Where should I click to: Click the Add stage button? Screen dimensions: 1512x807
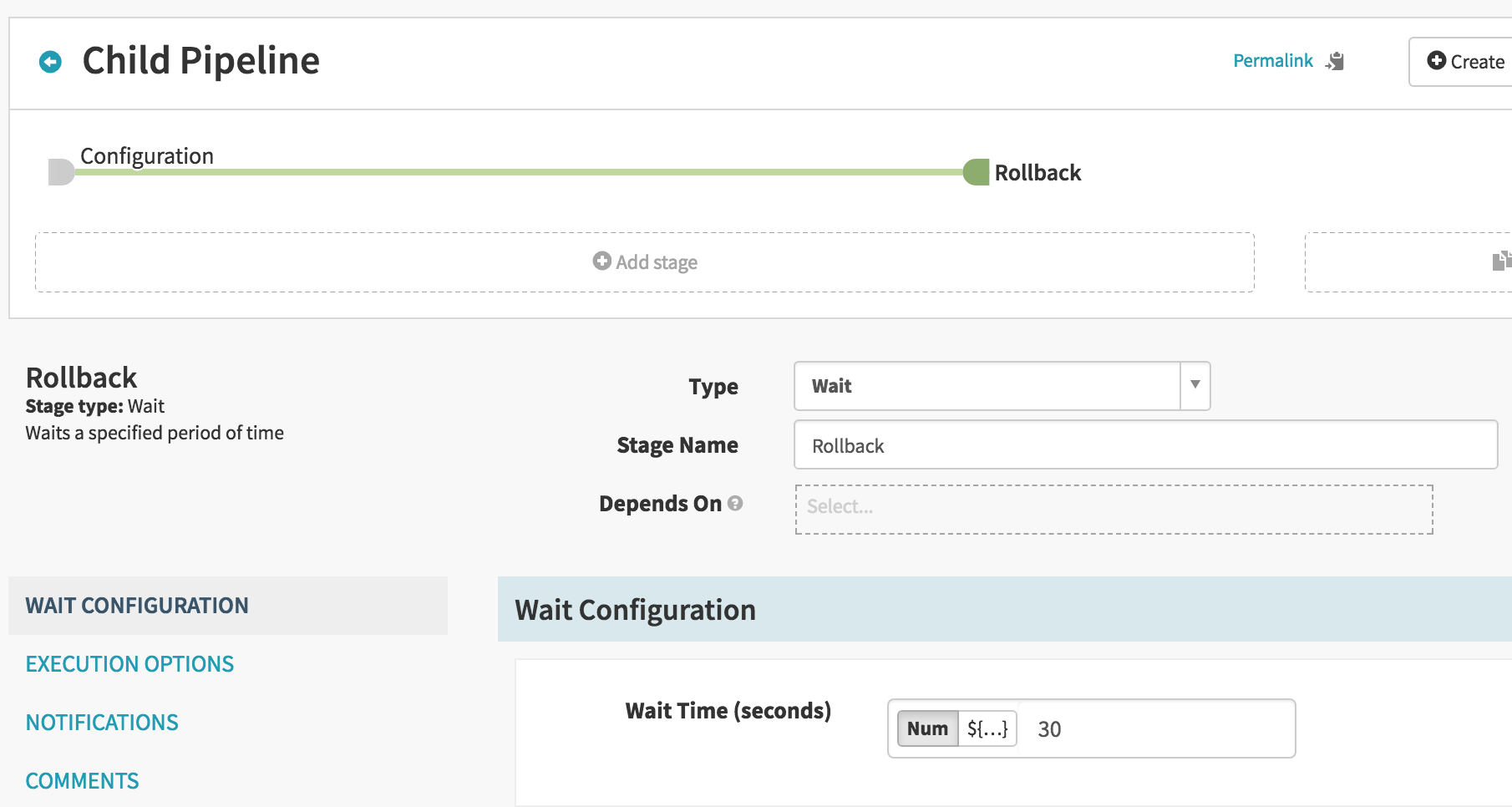(x=645, y=262)
